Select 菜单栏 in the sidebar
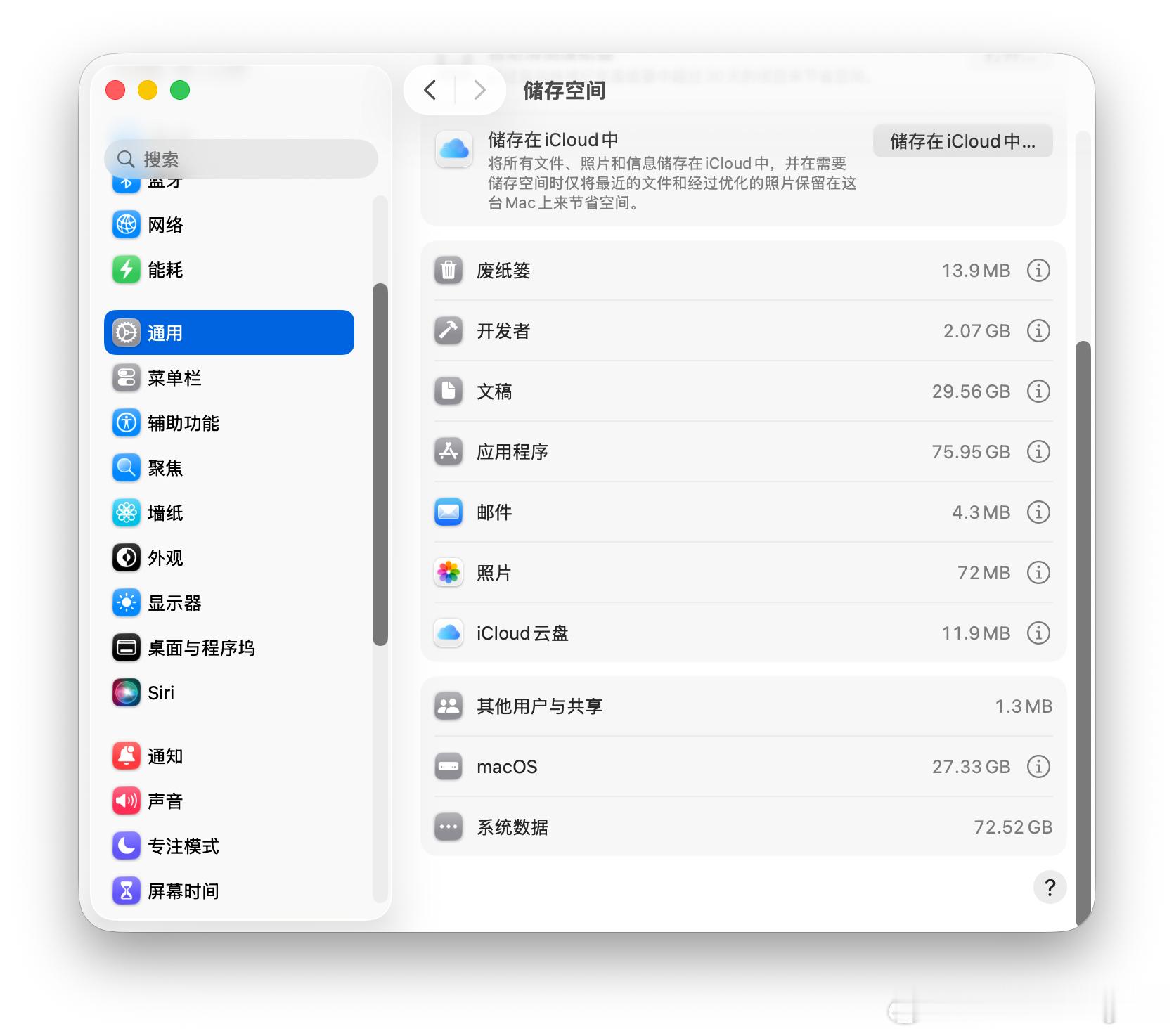 [x=229, y=378]
